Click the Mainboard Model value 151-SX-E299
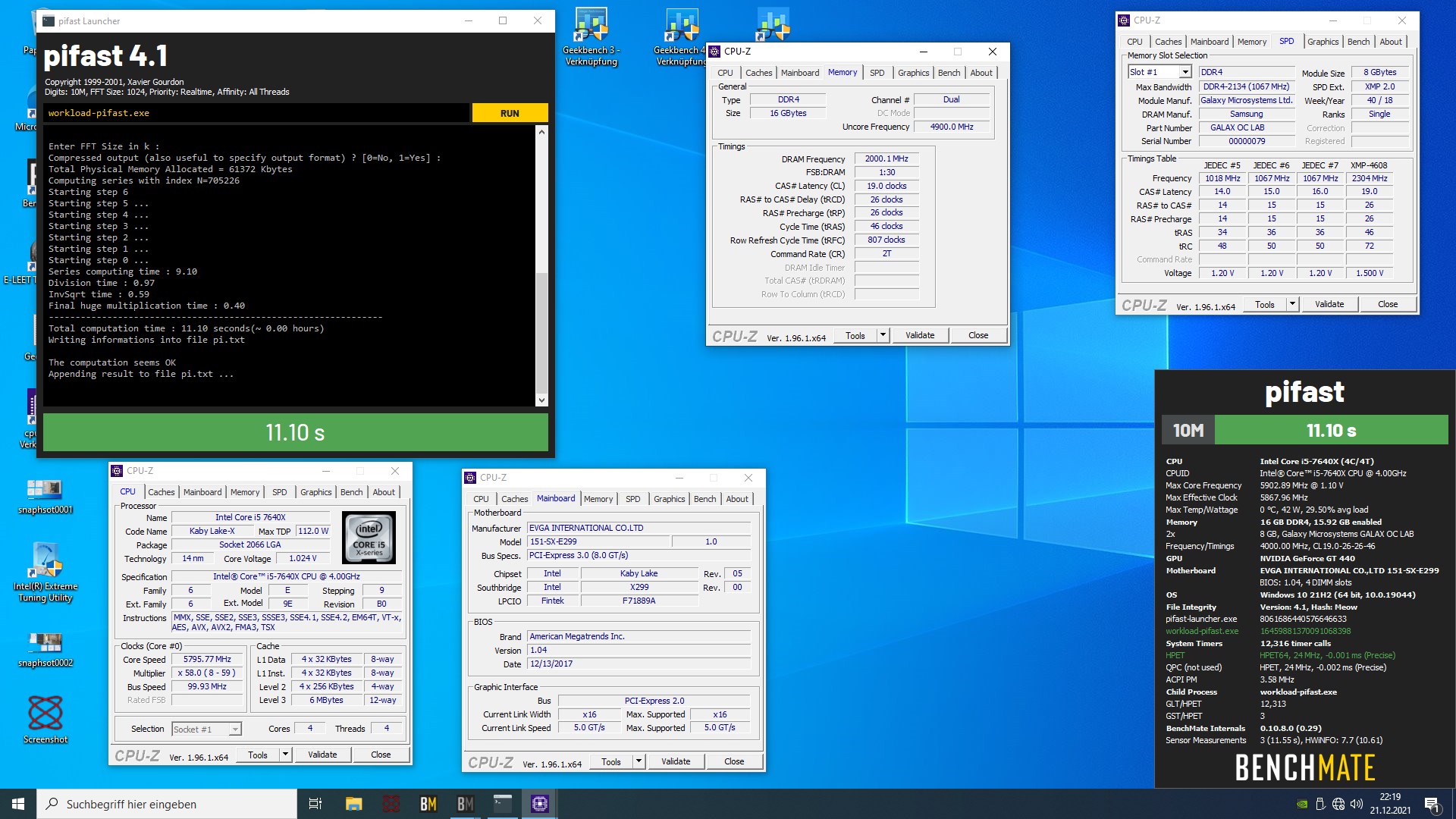 pyautogui.click(x=599, y=541)
